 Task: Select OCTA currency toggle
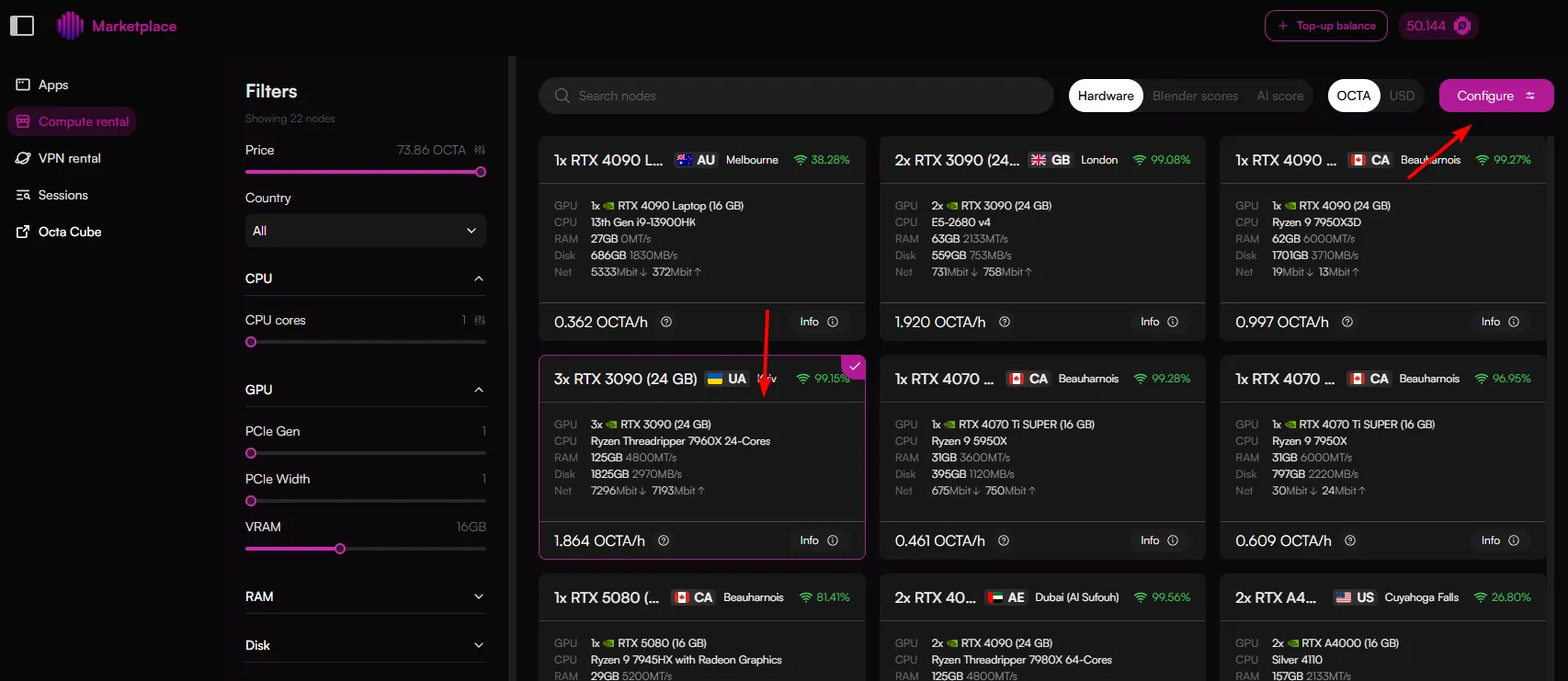[1354, 96]
